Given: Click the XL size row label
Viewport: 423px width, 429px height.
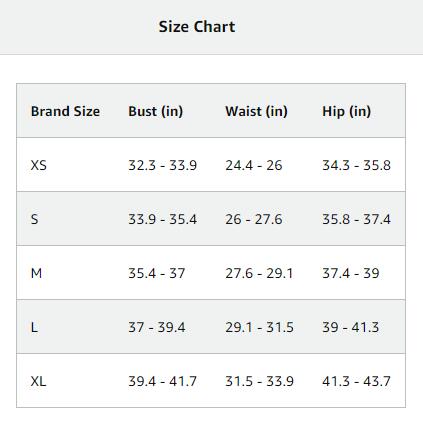Looking at the screenshot, I should 38,381.
